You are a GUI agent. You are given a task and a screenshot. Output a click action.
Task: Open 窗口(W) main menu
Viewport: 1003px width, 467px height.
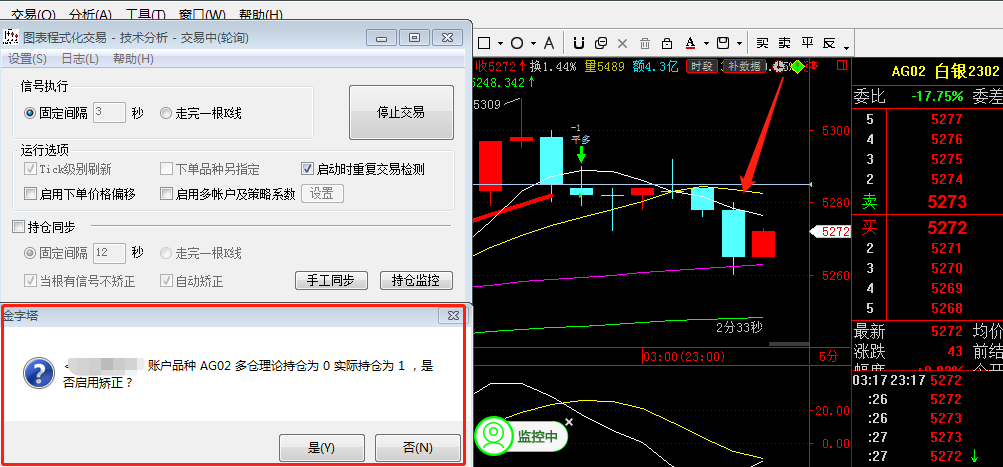[203, 14]
